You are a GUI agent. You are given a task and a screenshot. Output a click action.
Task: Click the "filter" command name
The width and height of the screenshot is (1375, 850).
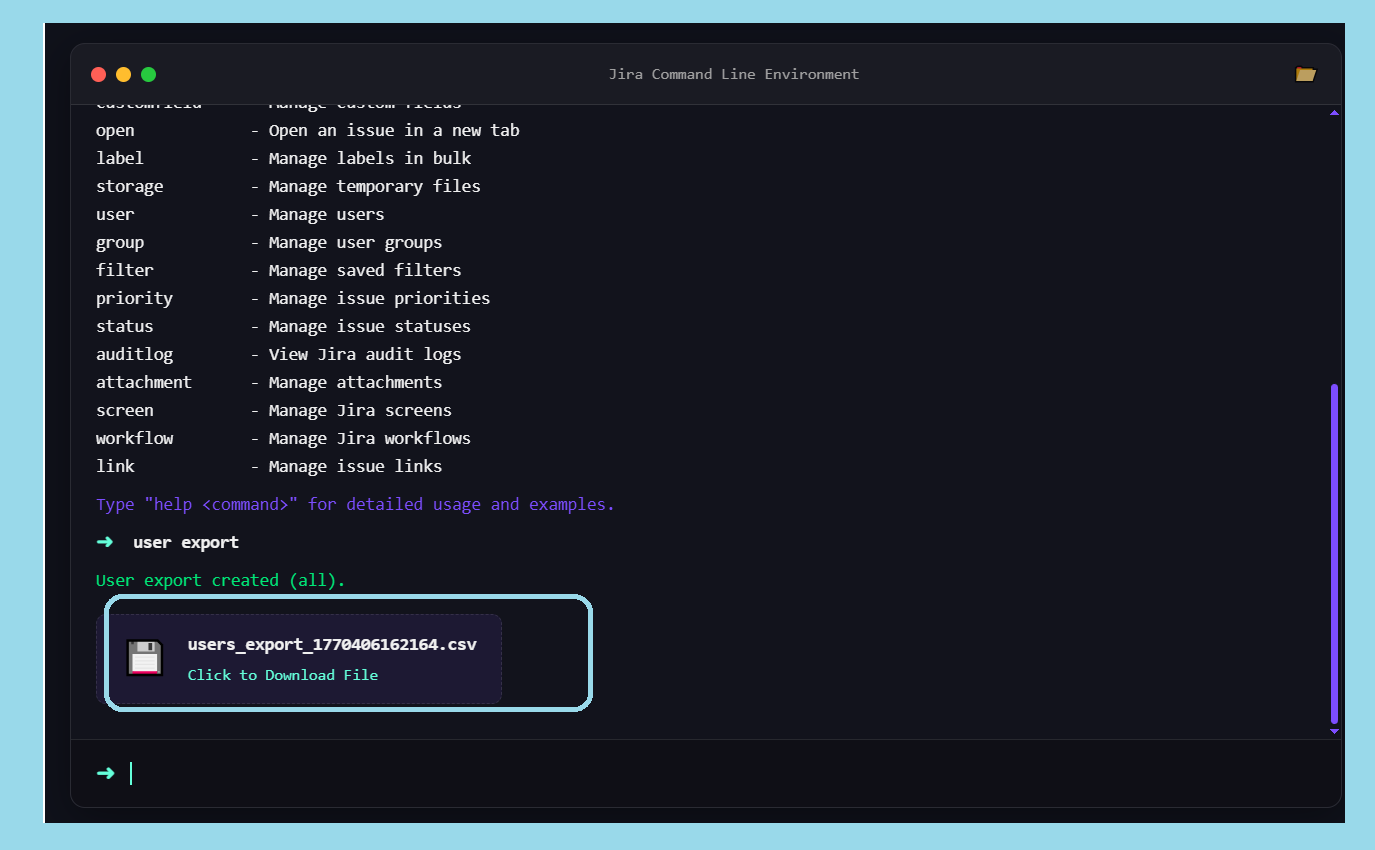click(x=125, y=270)
